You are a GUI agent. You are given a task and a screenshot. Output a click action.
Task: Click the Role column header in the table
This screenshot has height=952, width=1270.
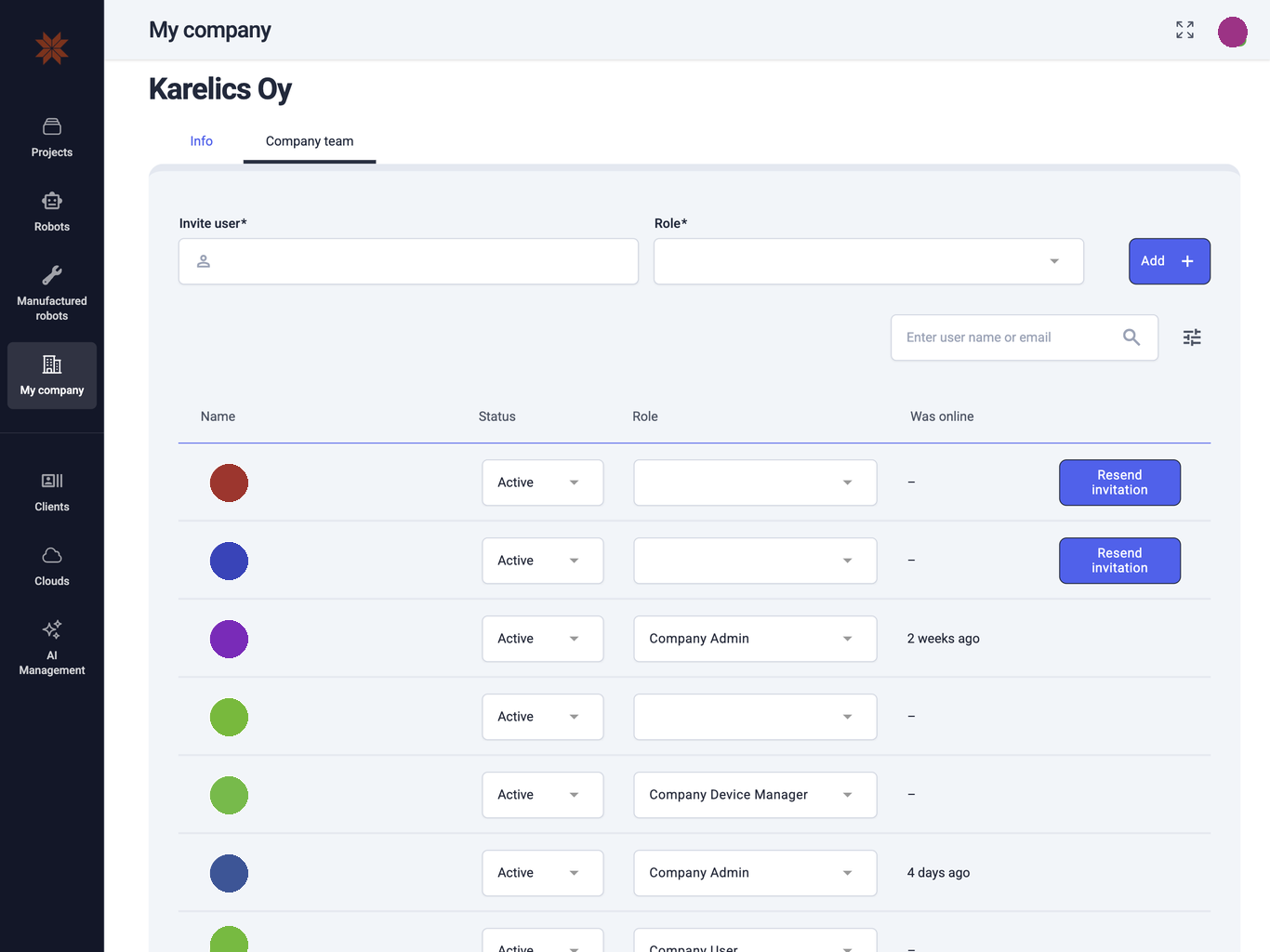645,416
